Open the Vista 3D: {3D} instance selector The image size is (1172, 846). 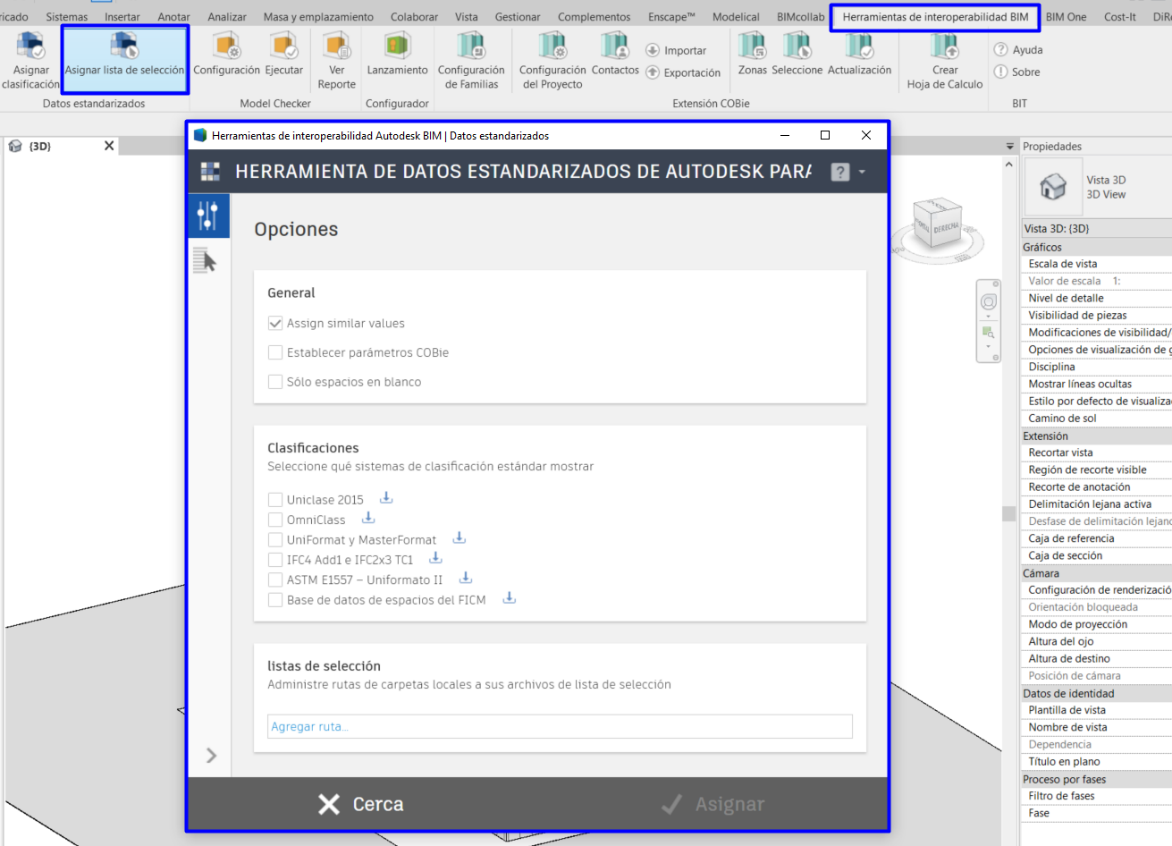pyautogui.click(x=1096, y=229)
